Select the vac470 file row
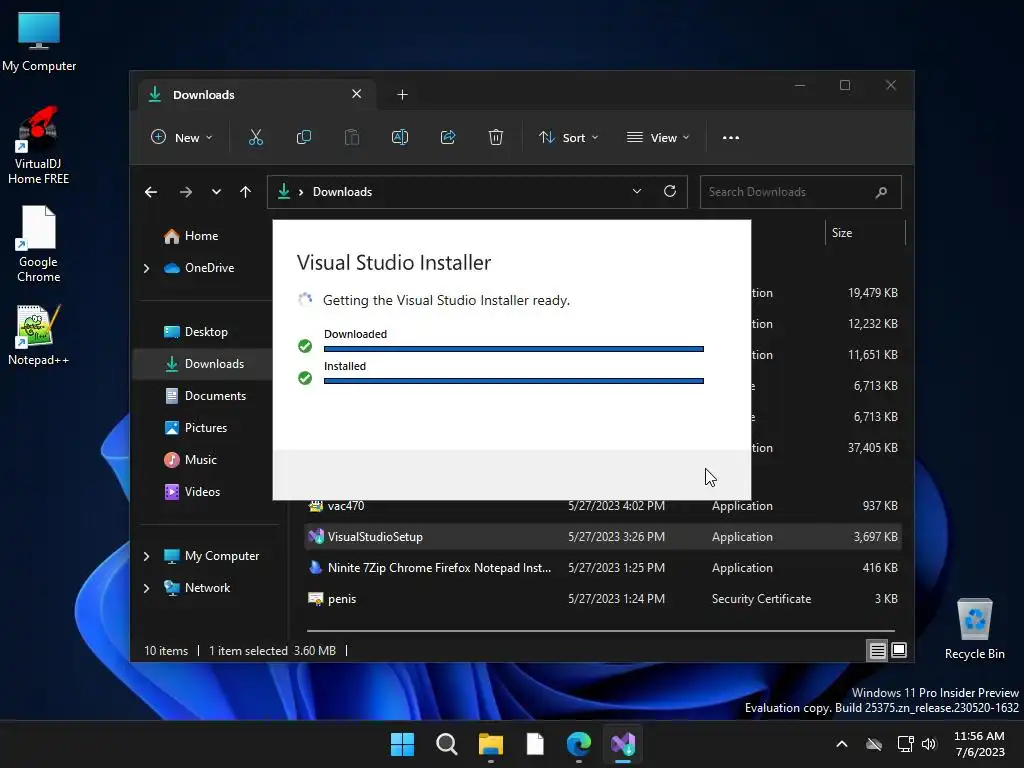Image resolution: width=1024 pixels, height=768 pixels. (x=603, y=506)
